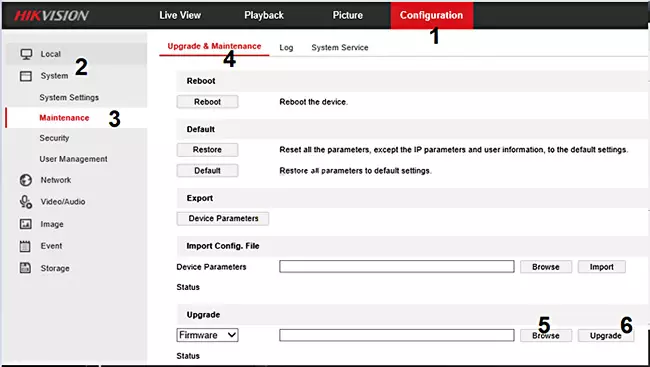Click the Import button
The height and width of the screenshot is (367, 650).
click(601, 267)
